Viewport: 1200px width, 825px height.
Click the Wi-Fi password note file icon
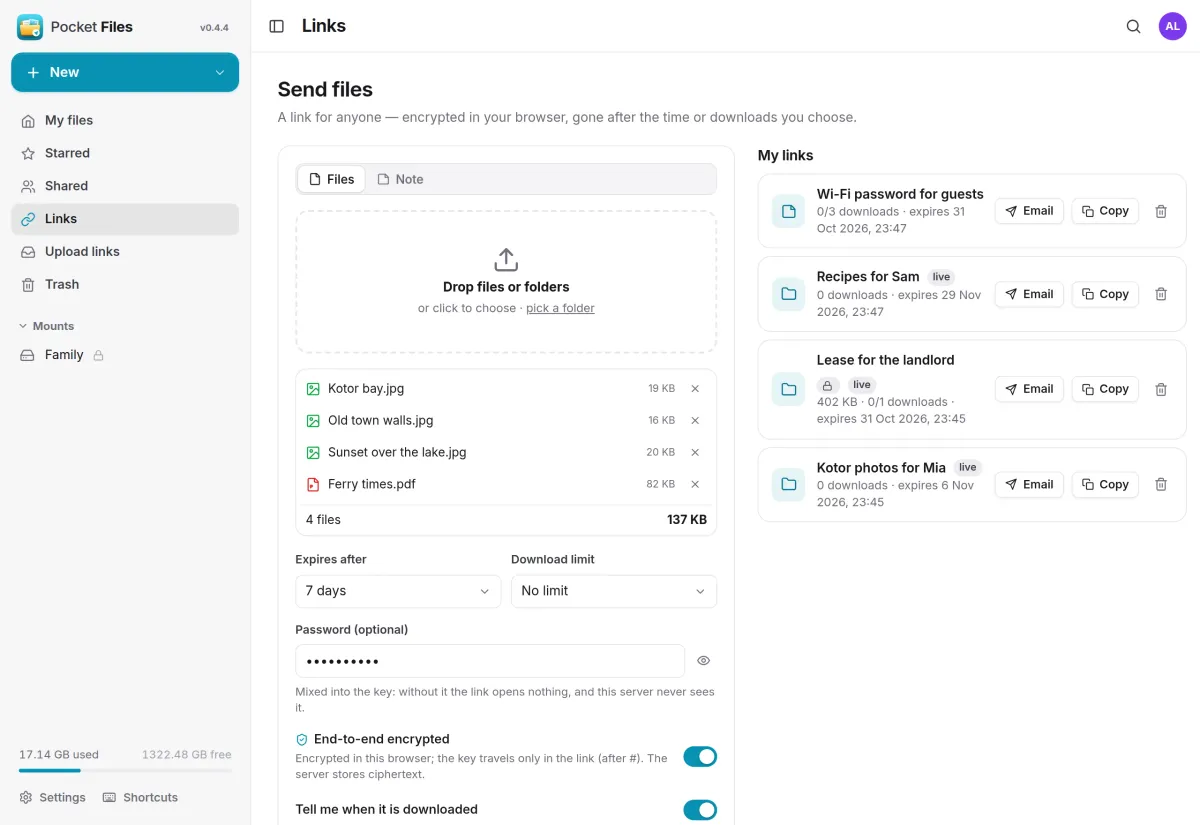[788, 211]
